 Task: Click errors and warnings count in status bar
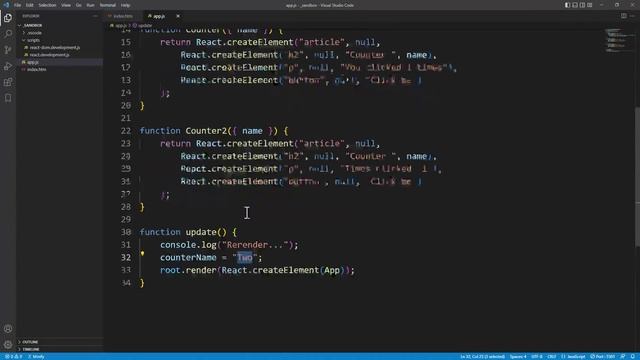[13, 356]
